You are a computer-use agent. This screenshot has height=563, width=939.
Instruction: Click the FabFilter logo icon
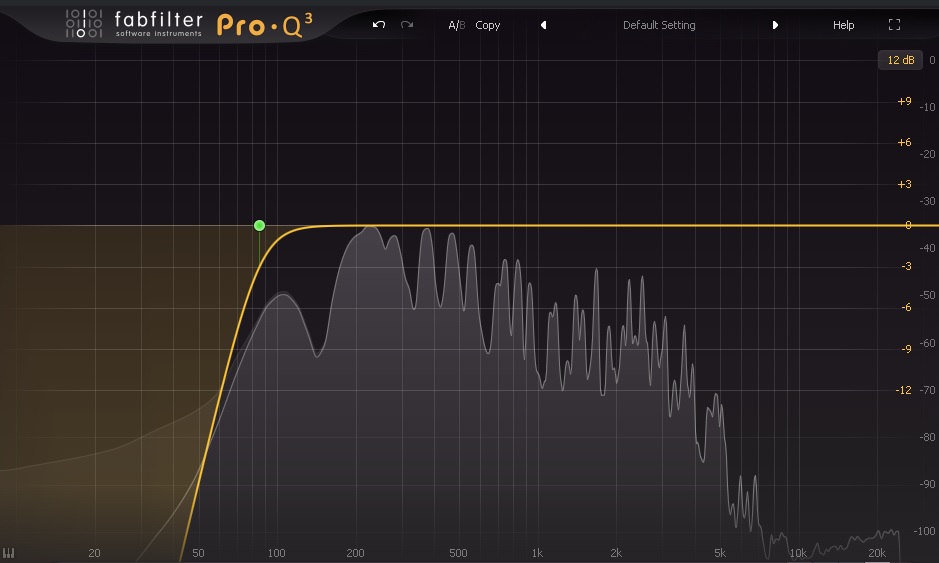coord(84,23)
